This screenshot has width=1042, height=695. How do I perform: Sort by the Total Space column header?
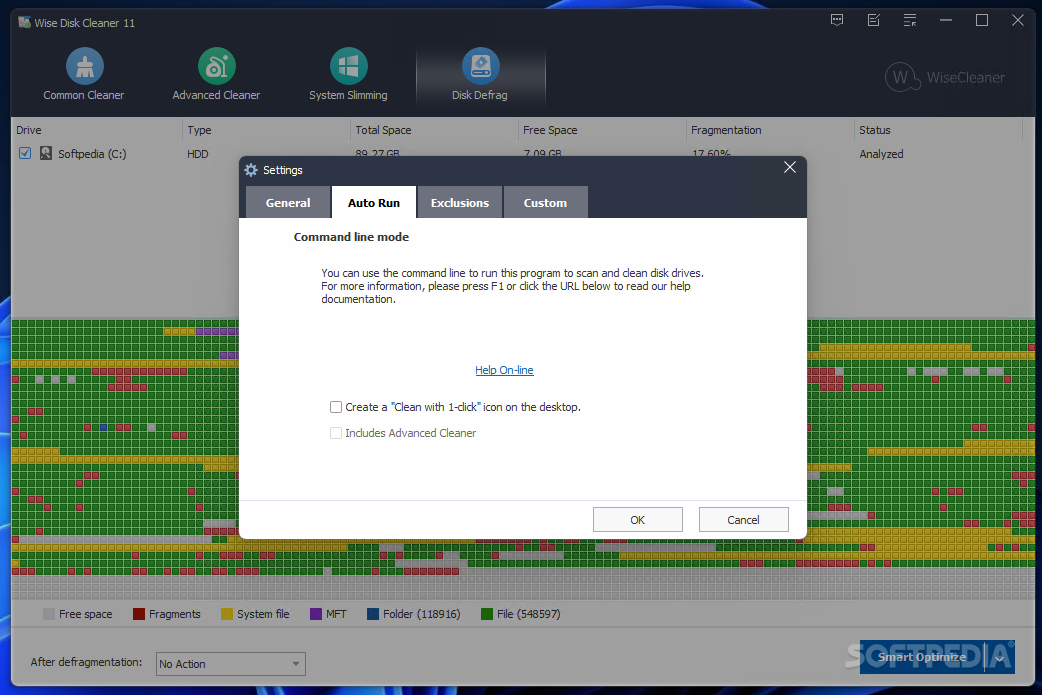(435, 130)
